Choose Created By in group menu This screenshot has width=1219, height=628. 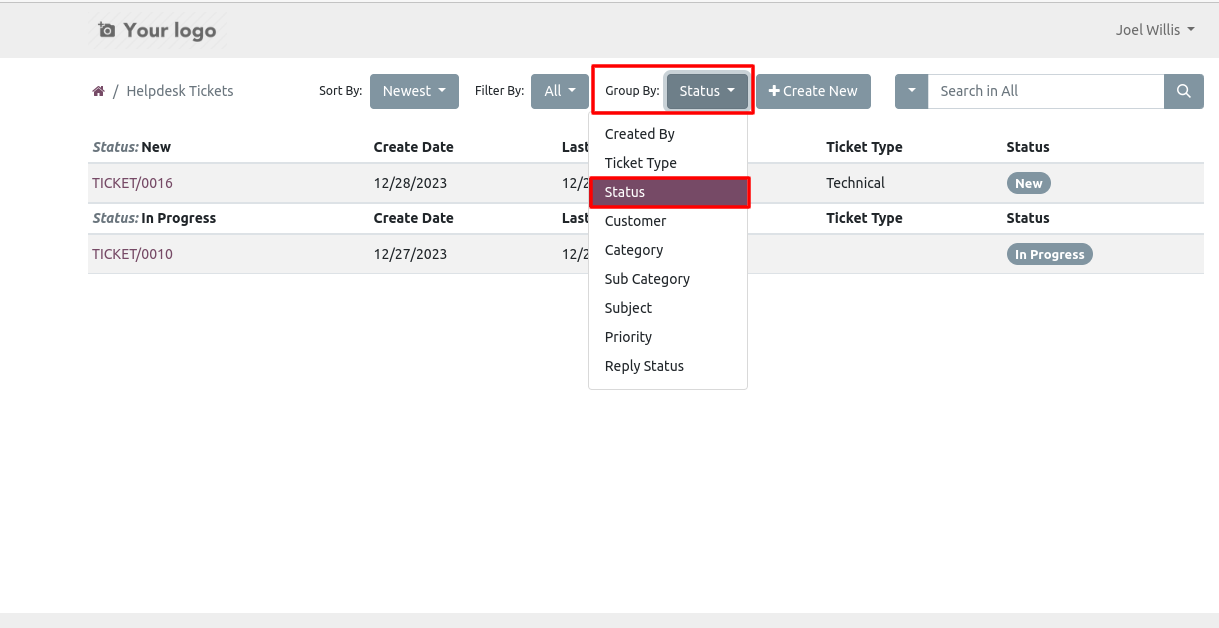668,134
